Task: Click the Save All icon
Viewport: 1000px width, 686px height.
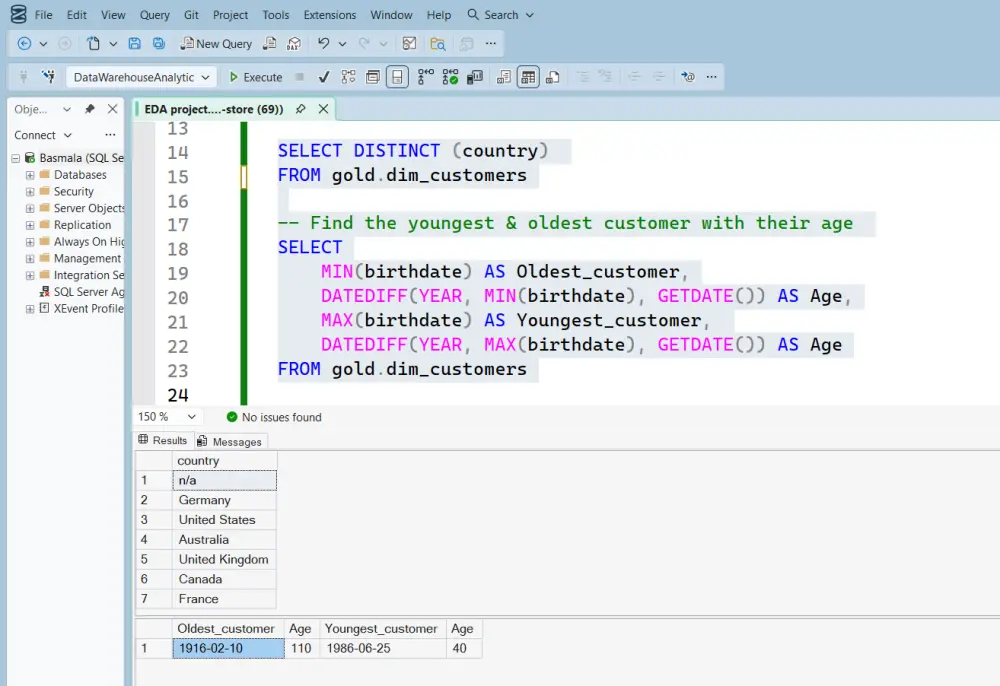Action: tap(159, 43)
